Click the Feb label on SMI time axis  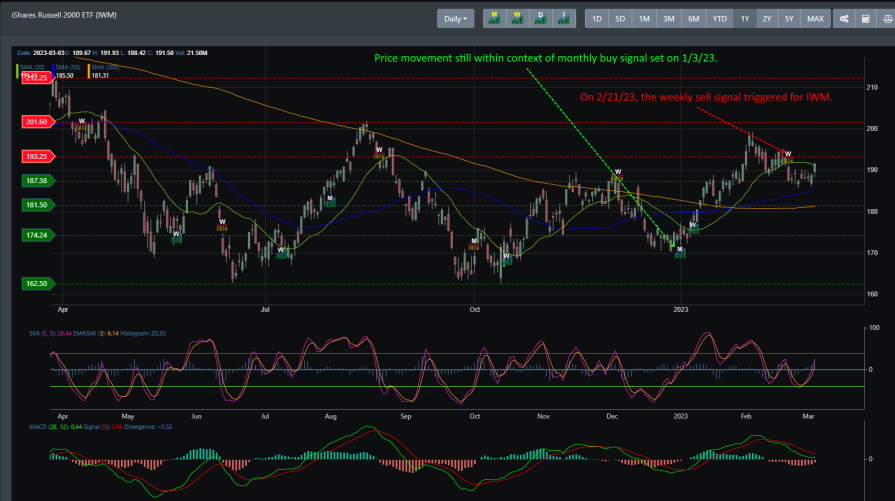click(x=746, y=417)
